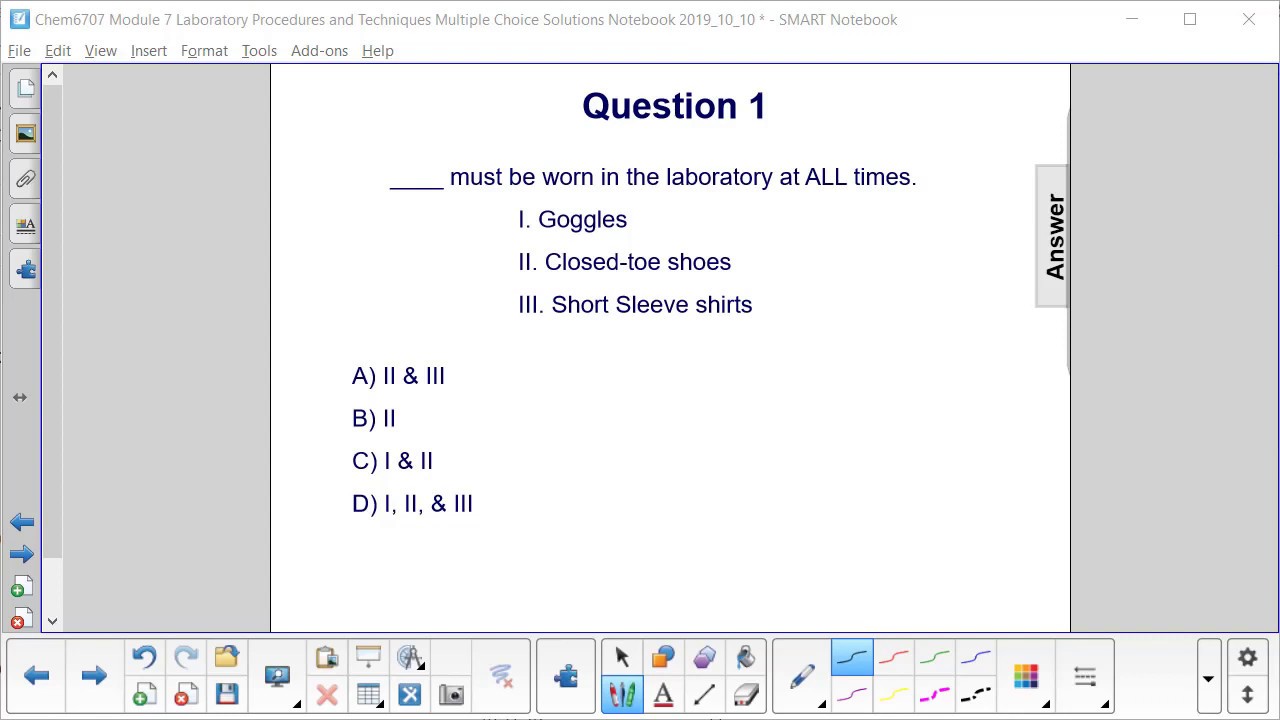This screenshot has width=1280, height=720.
Task: Expand the color palette dropdown
Action: point(1029,678)
